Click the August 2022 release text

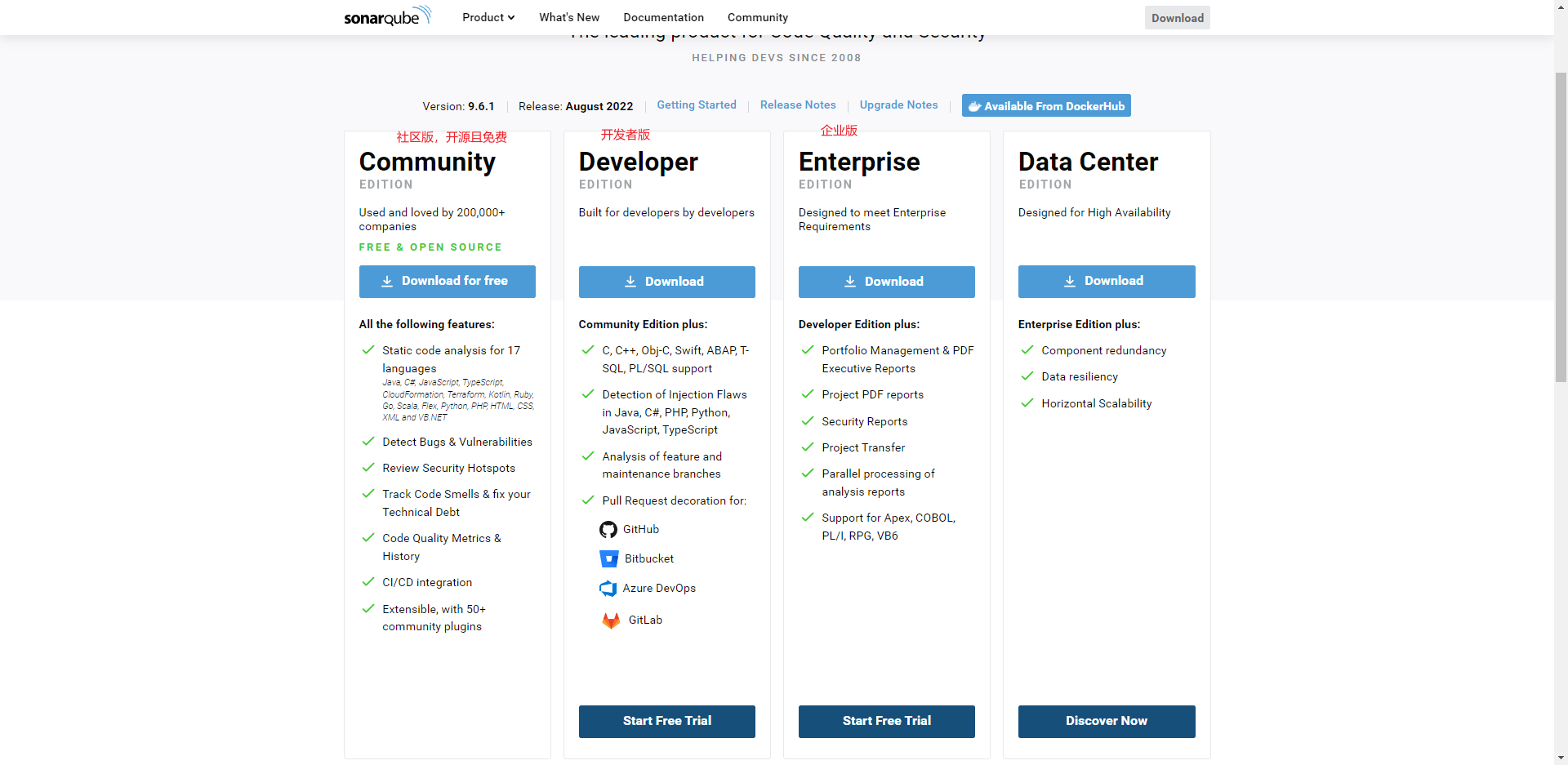pyautogui.click(x=599, y=106)
